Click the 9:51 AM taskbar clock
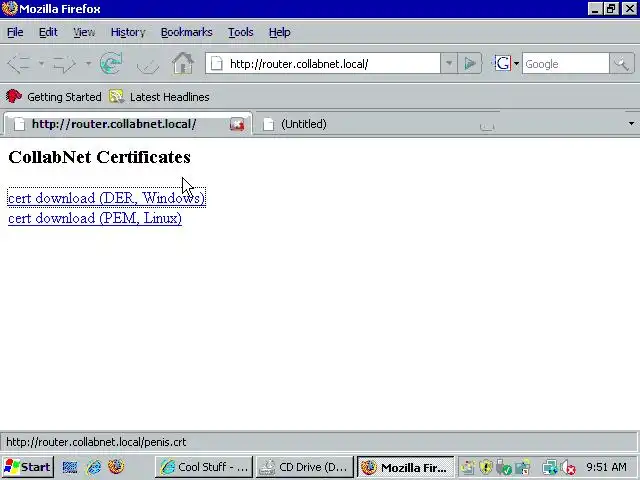This screenshot has width=640, height=480. click(606, 467)
